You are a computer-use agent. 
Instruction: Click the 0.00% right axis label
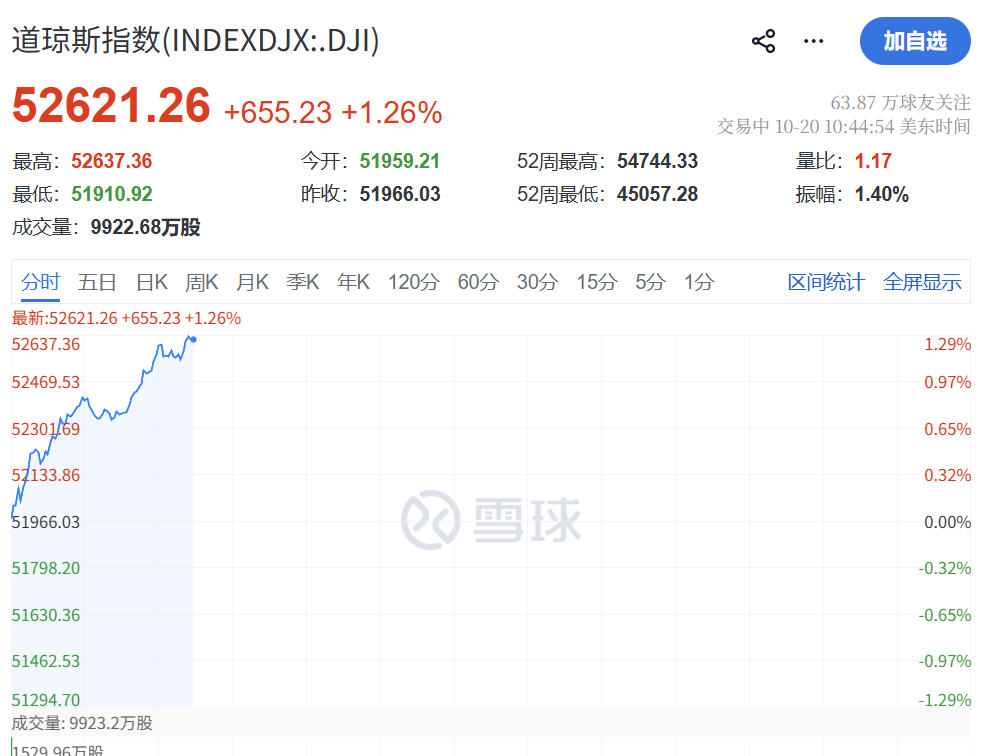(948, 522)
